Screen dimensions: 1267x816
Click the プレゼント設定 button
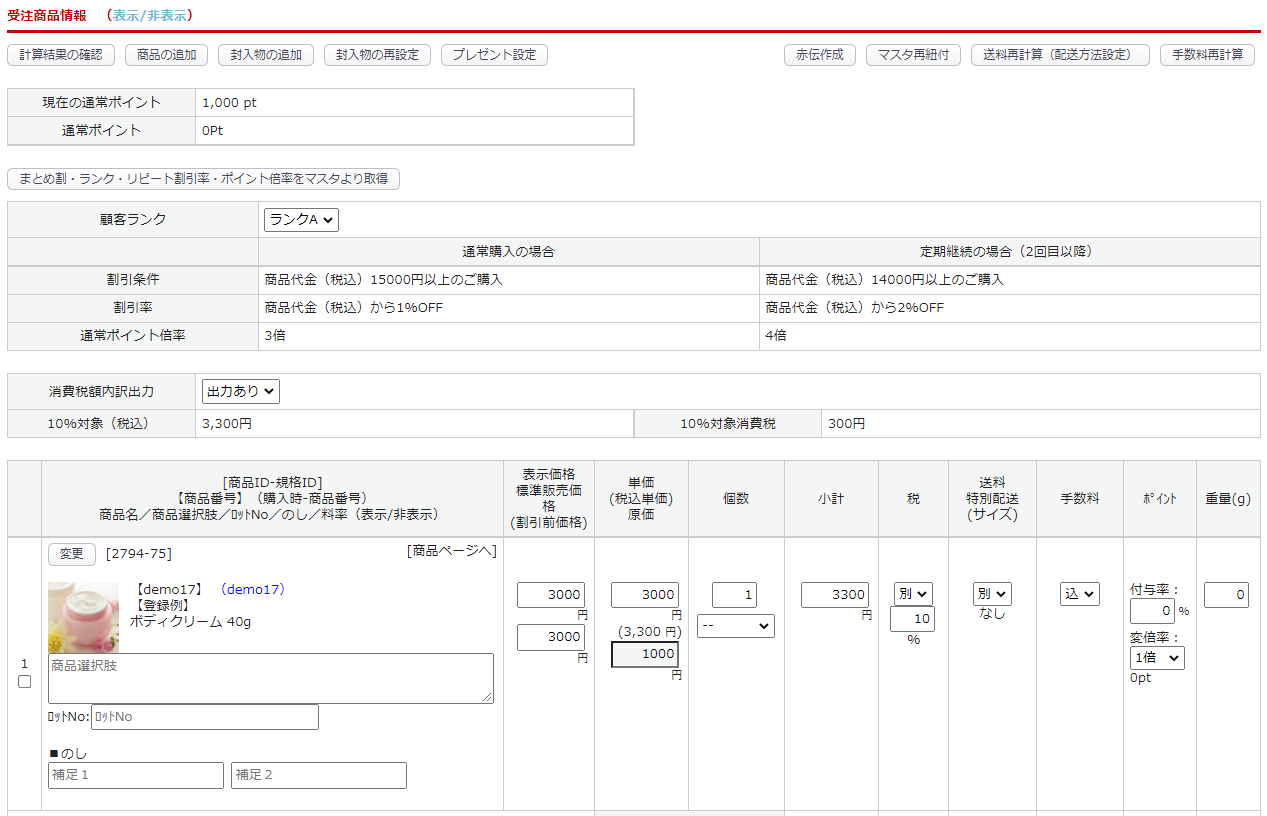(494, 55)
